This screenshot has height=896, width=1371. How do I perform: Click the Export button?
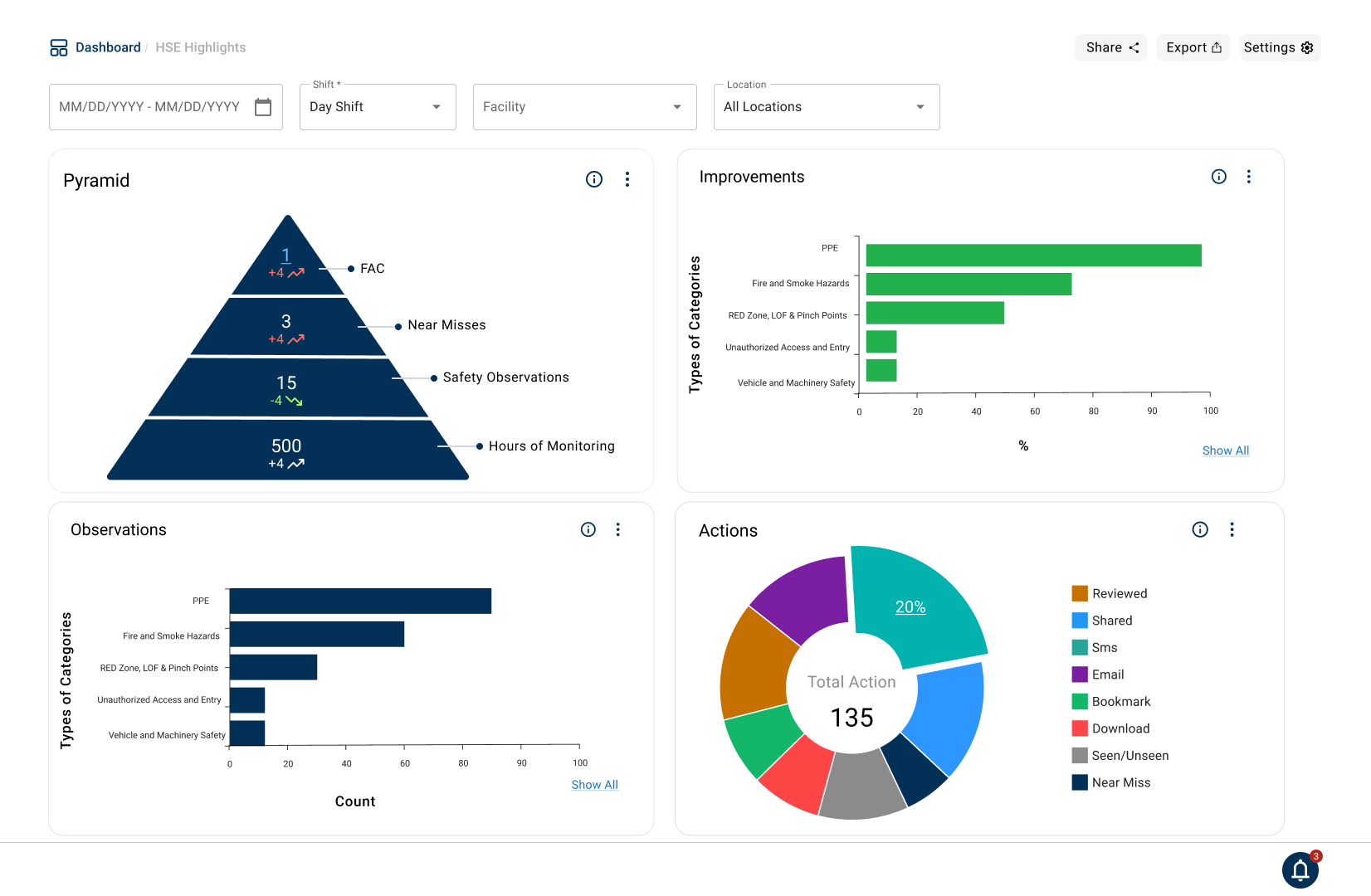tap(1193, 47)
